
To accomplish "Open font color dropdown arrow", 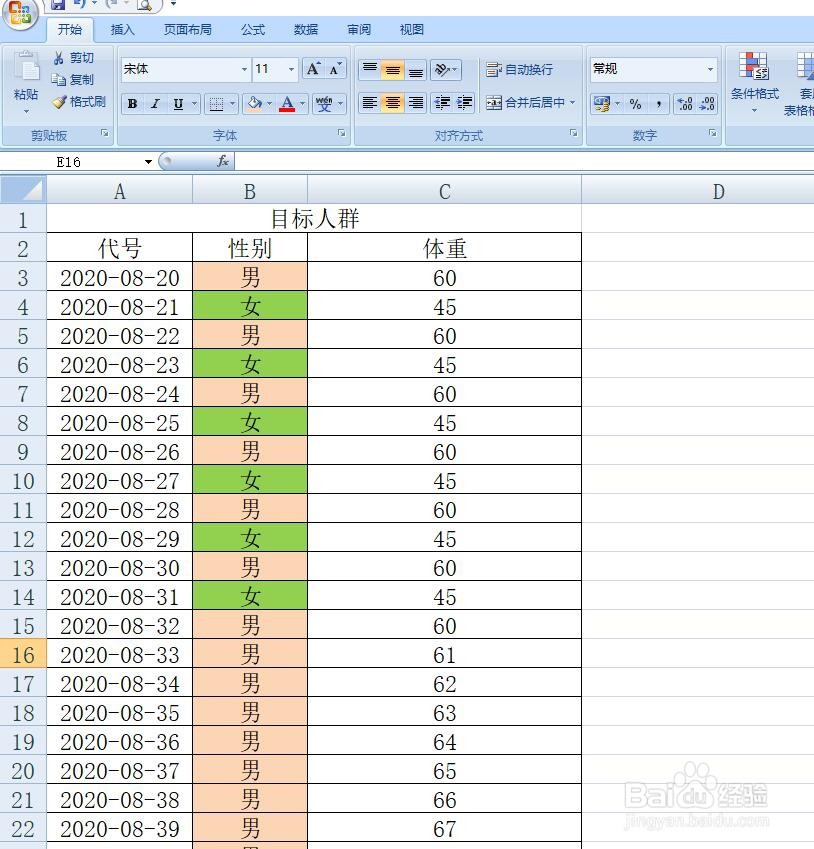I will click(303, 104).
